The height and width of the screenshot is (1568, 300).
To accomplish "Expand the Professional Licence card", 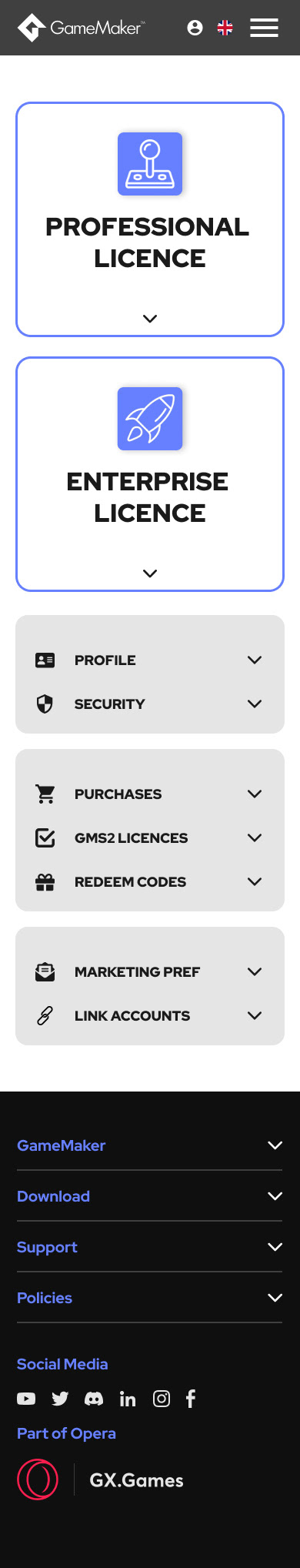I will [150, 219].
